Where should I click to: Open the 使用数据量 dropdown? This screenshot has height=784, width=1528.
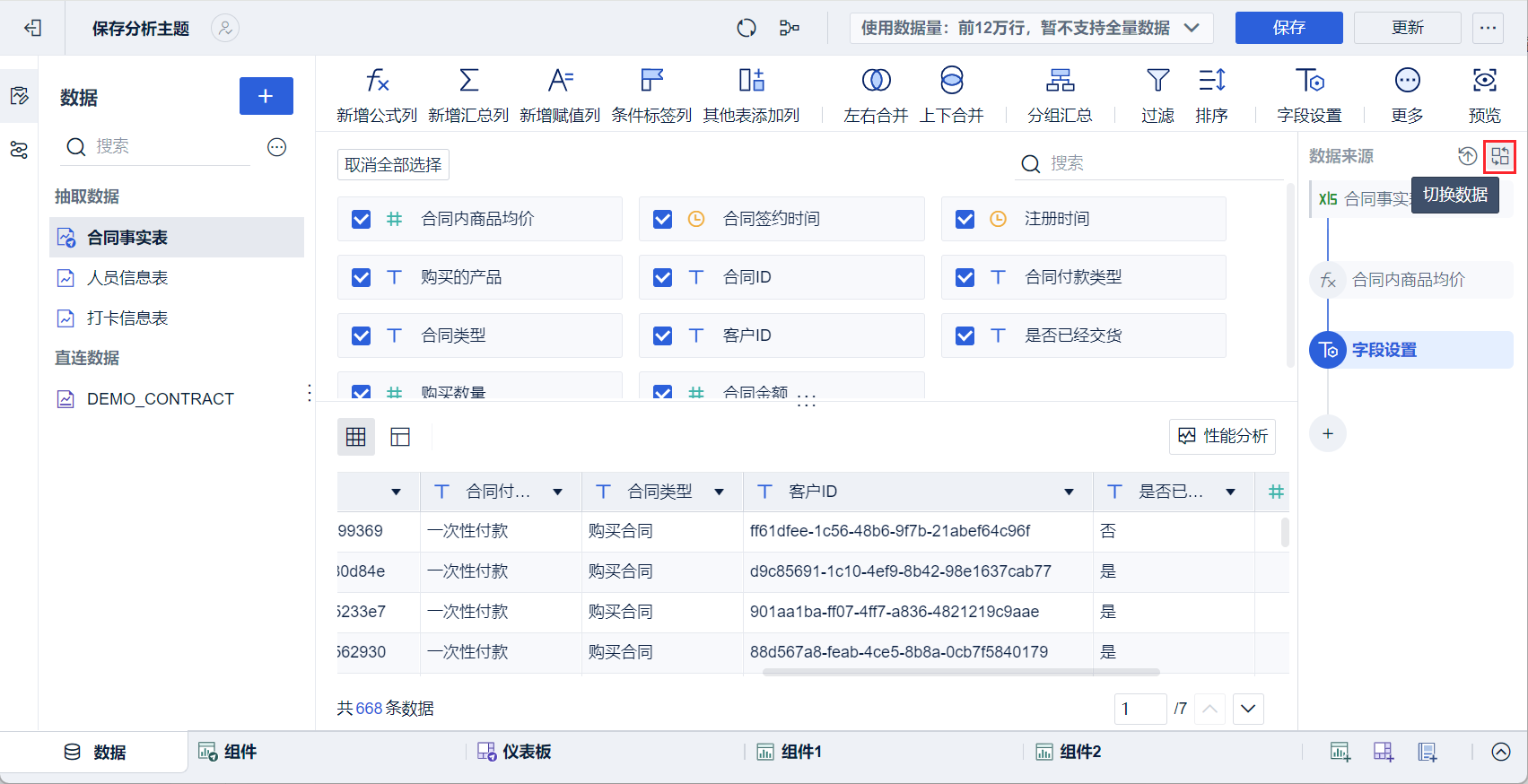(x=1032, y=28)
